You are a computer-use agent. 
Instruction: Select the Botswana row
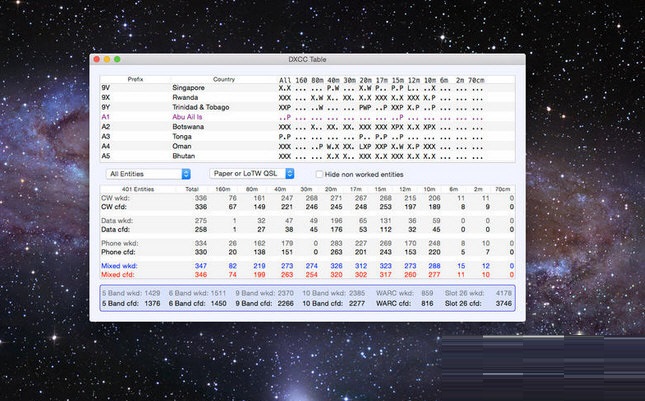pos(307,127)
